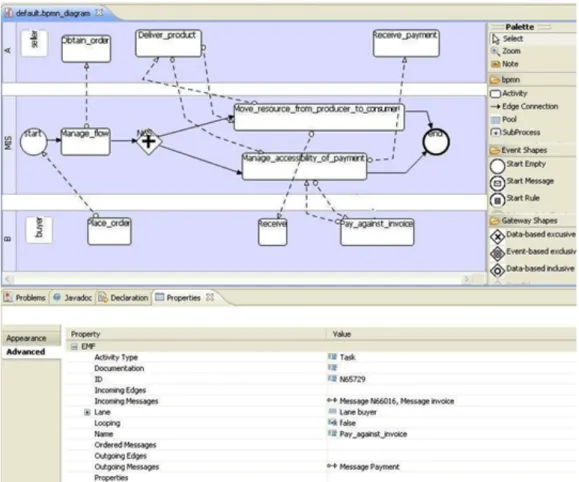This screenshot has width=579, height=482.
Task: Select the Data-based inclusive gateway
Action: tap(533, 269)
